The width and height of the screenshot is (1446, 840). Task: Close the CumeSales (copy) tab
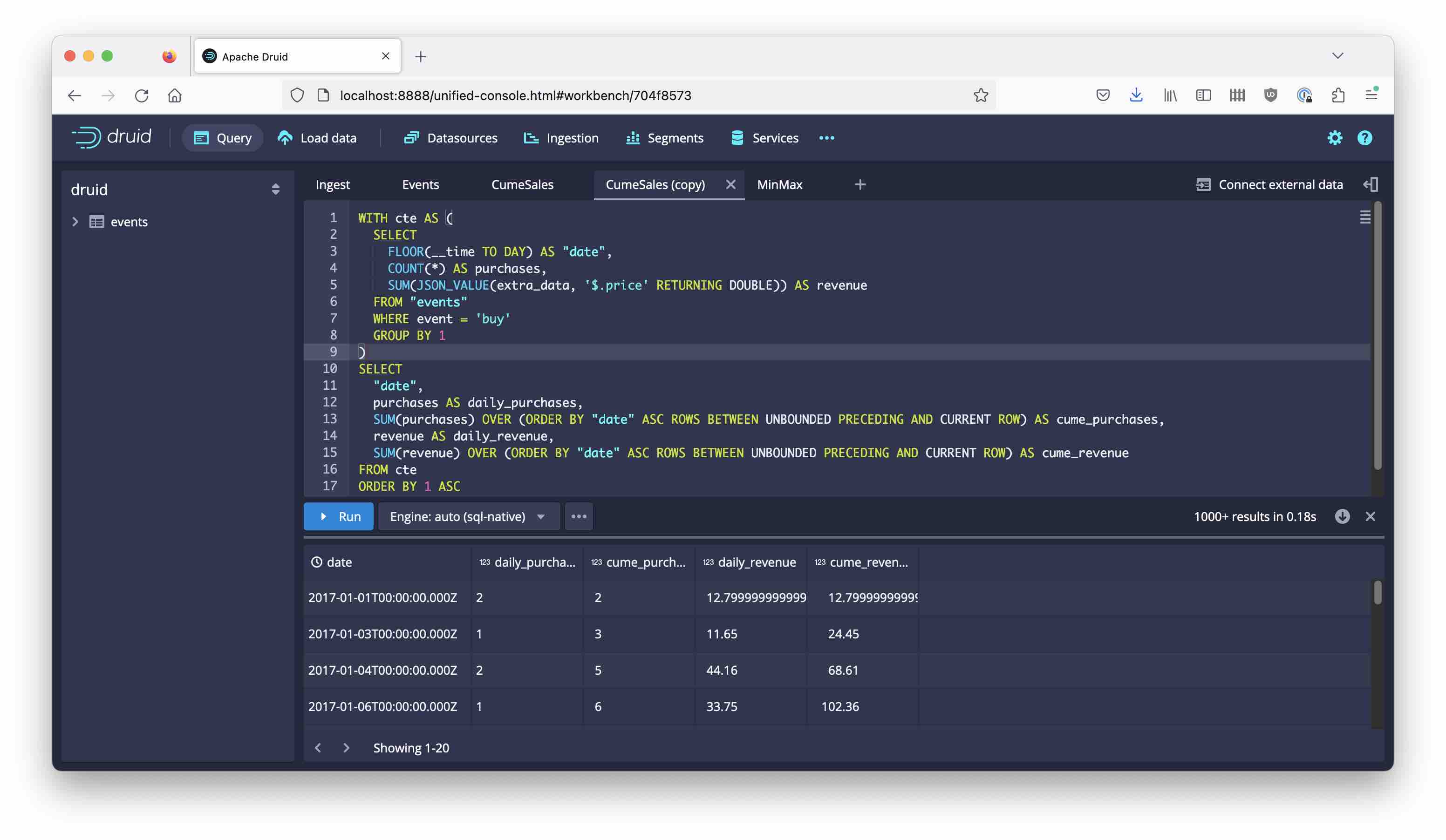click(731, 184)
